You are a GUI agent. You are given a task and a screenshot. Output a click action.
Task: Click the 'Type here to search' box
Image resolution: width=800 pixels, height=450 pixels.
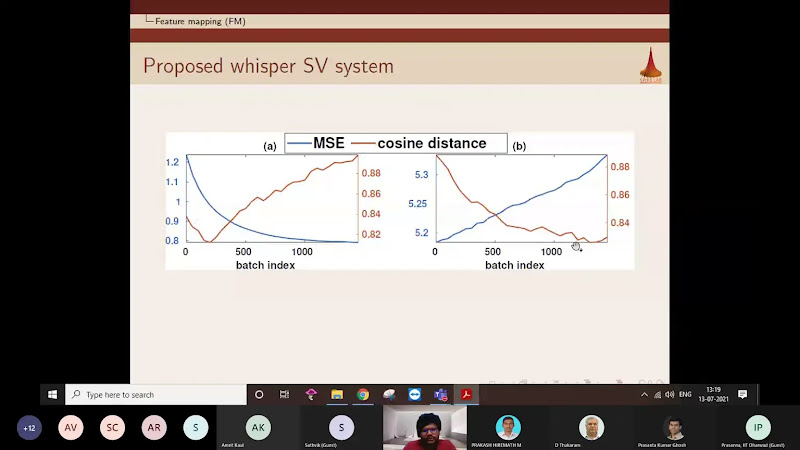156,394
